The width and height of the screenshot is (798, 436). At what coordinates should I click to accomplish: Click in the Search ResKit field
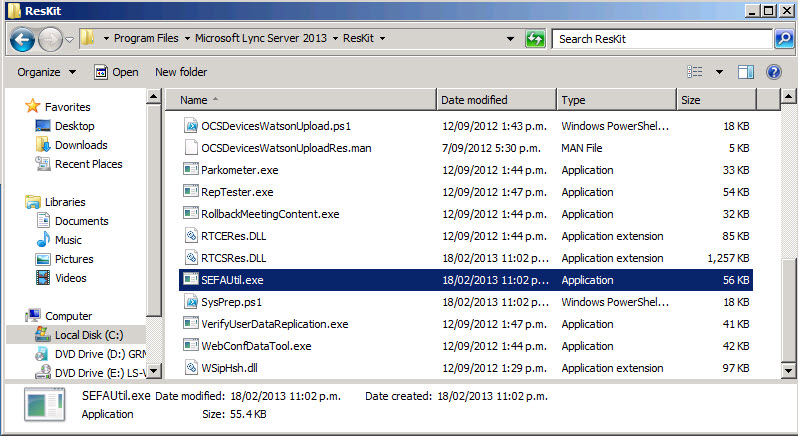point(663,40)
